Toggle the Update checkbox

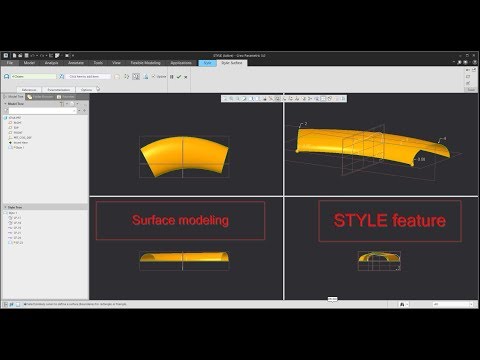(x=154, y=76)
